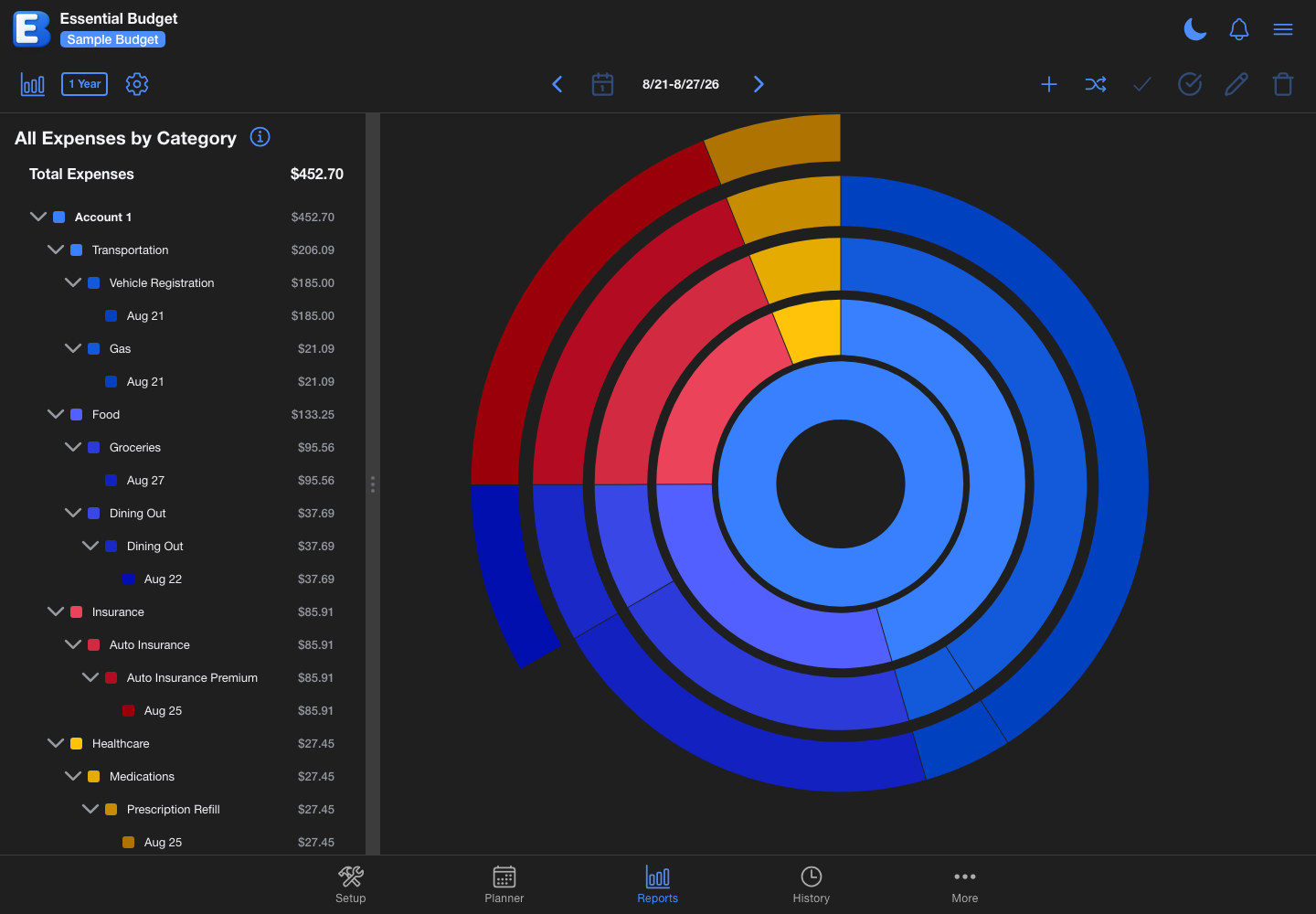The height and width of the screenshot is (914, 1316).
Task: Toggle dark mode moon icon
Action: (1194, 29)
